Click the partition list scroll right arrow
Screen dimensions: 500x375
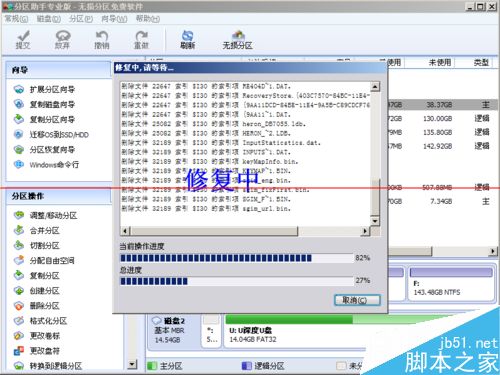point(493,251)
